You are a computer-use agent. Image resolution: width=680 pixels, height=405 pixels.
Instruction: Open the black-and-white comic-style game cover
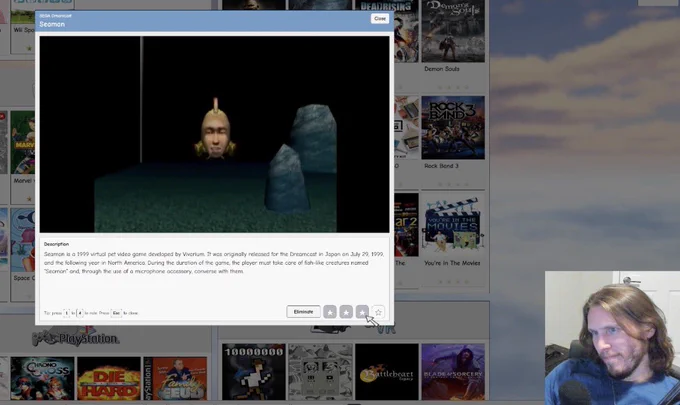(320, 372)
